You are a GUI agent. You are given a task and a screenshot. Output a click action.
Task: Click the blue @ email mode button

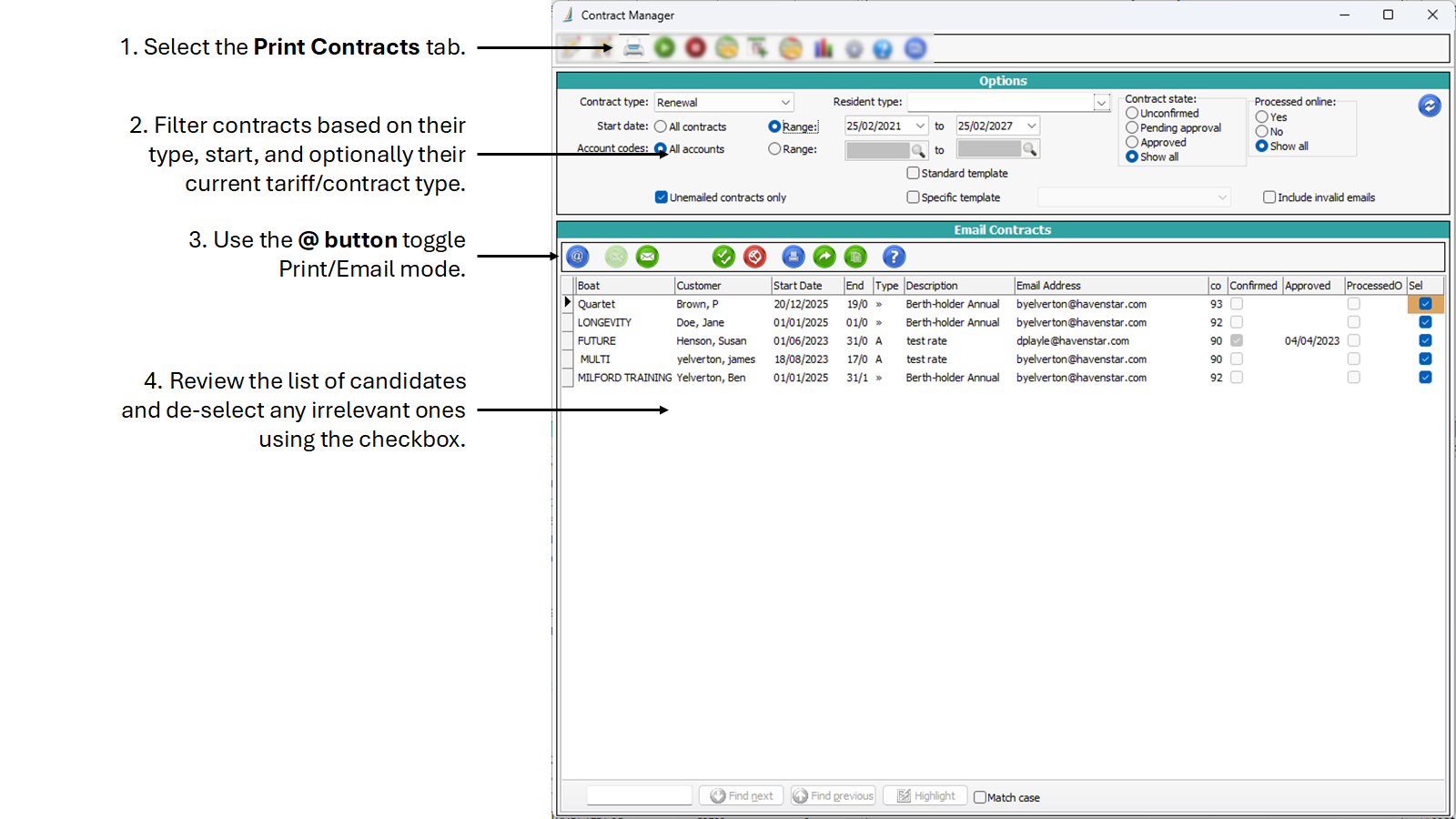[x=578, y=257]
